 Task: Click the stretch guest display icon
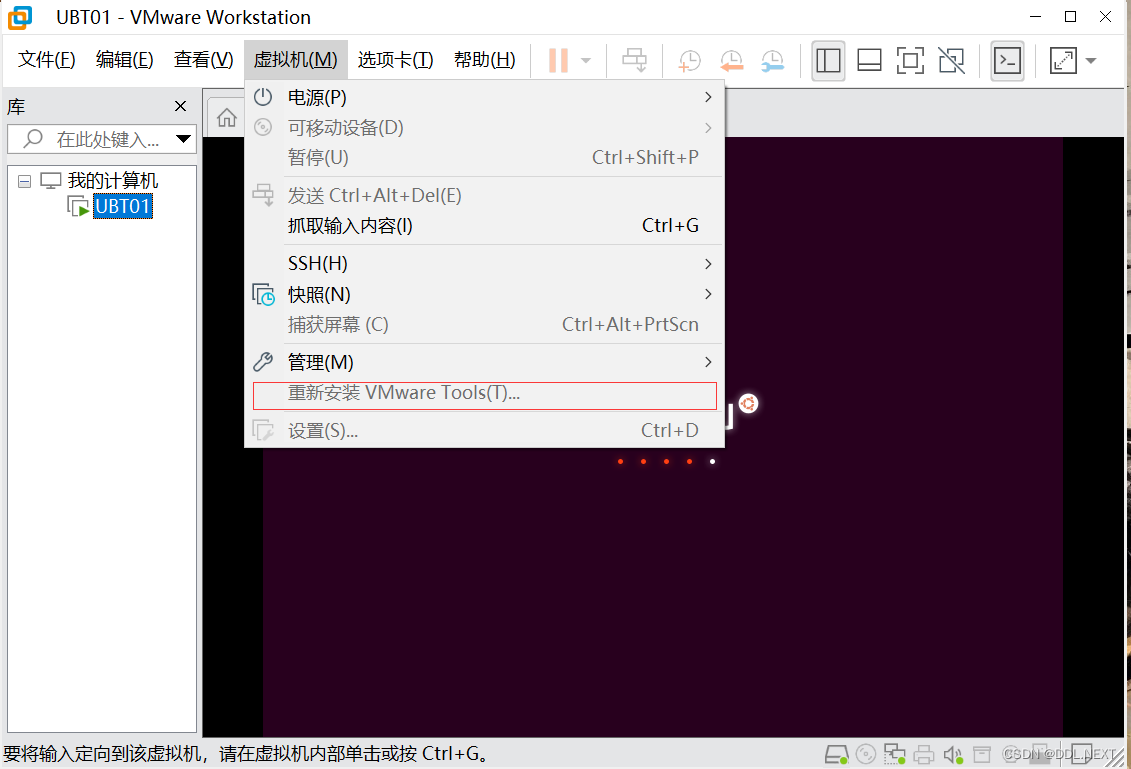(x=1063, y=61)
